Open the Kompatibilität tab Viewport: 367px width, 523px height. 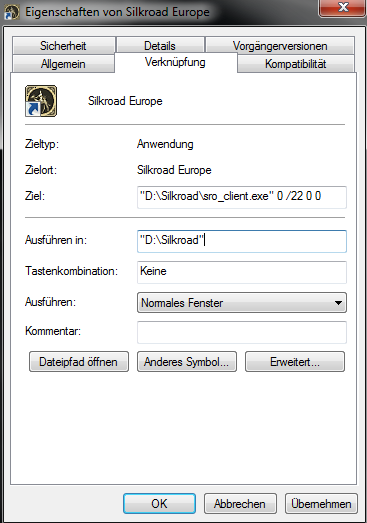click(296, 64)
